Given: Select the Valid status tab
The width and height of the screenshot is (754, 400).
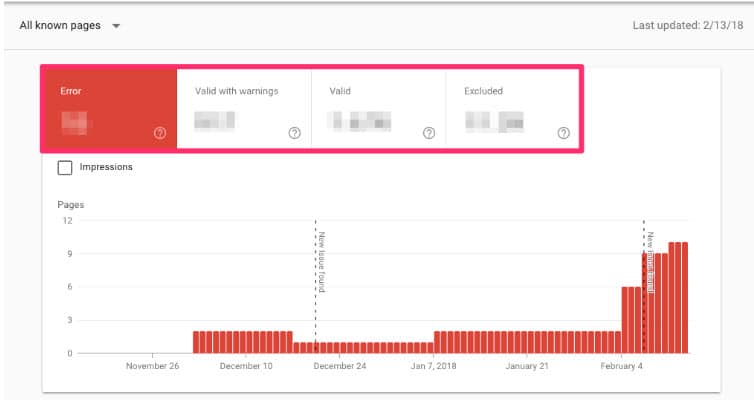Looking at the screenshot, I should point(379,108).
